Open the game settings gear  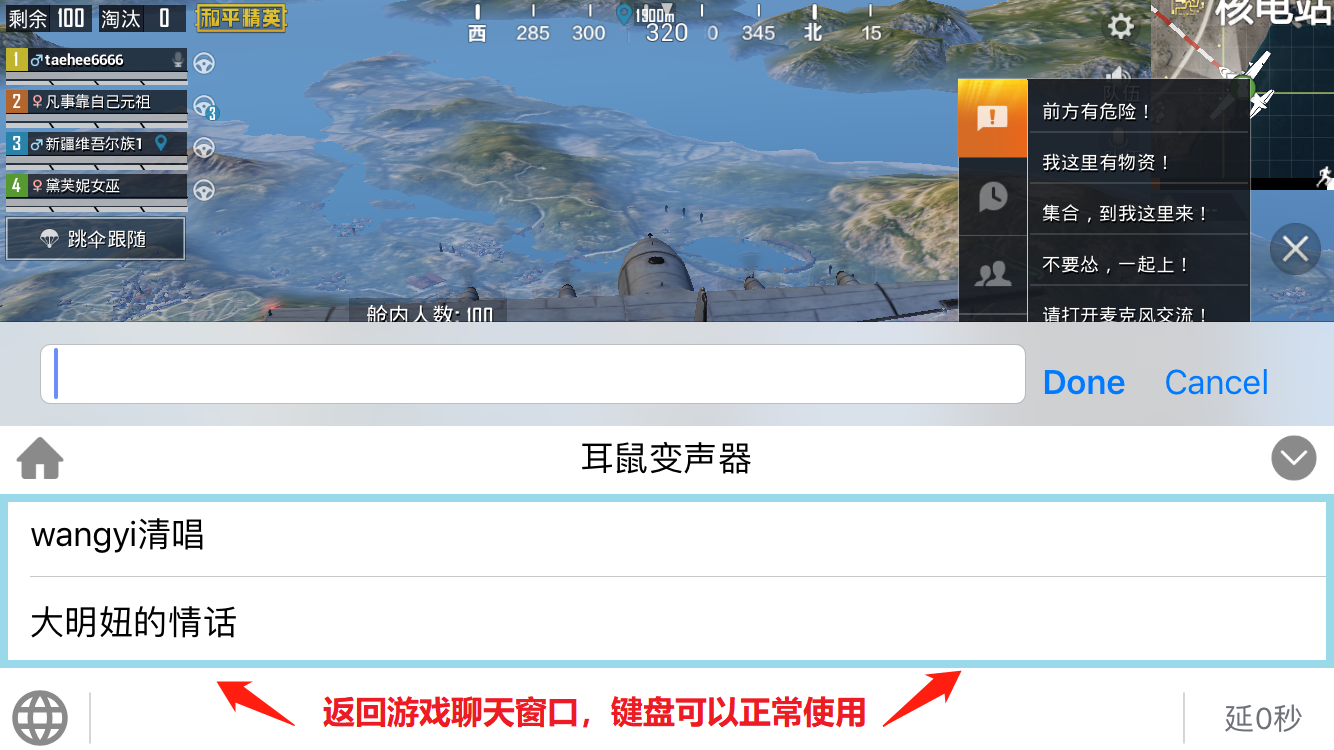[1121, 26]
